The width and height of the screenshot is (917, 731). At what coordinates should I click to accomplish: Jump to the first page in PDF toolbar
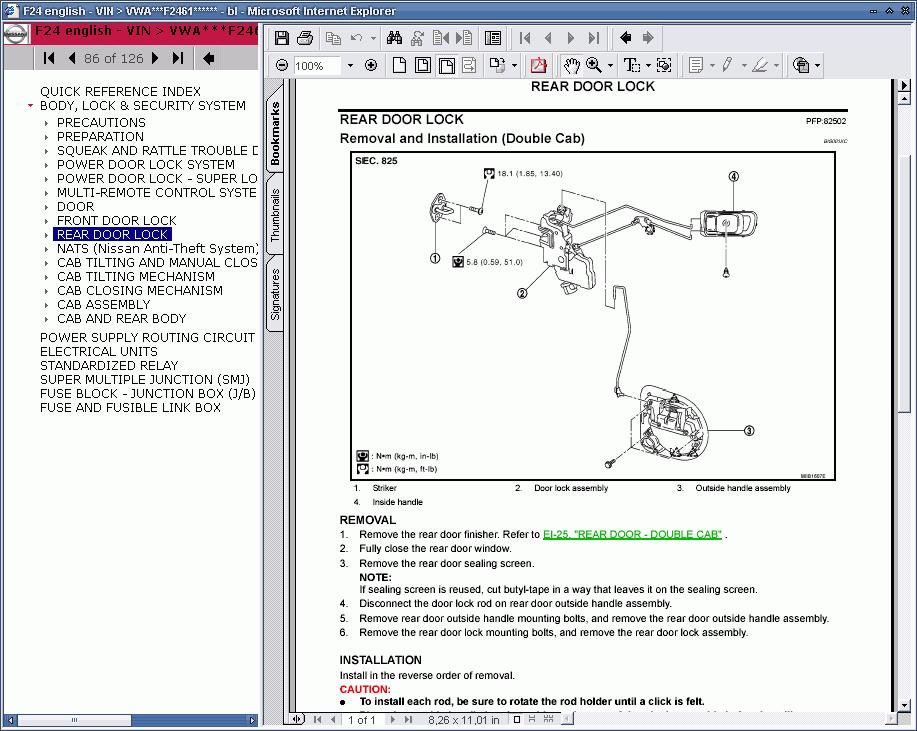[525, 38]
